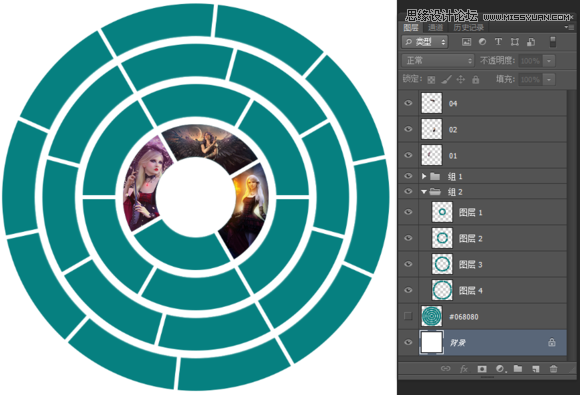Select layer 02 thumbnail
580x395 pixels.
click(432, 129)
